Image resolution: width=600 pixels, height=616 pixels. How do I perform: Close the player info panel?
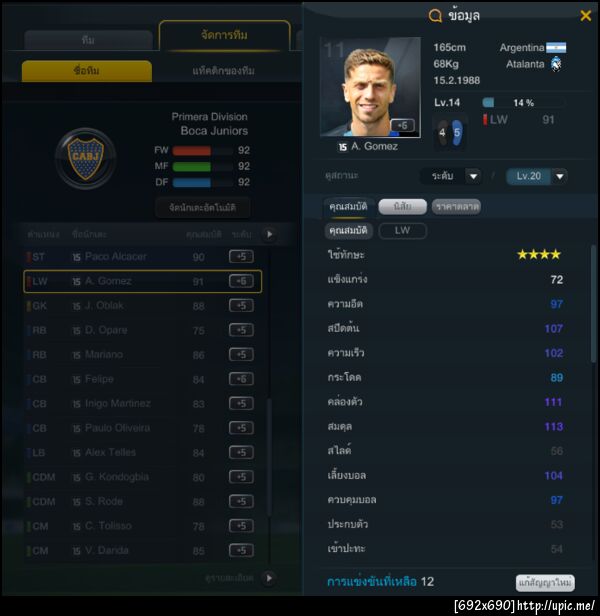pyautogui.click(x=585, y=16)
